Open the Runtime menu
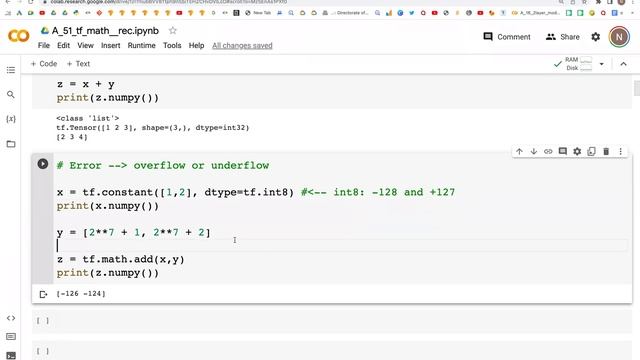The width and height of the screenshot is (640, 360). [141, 45]
